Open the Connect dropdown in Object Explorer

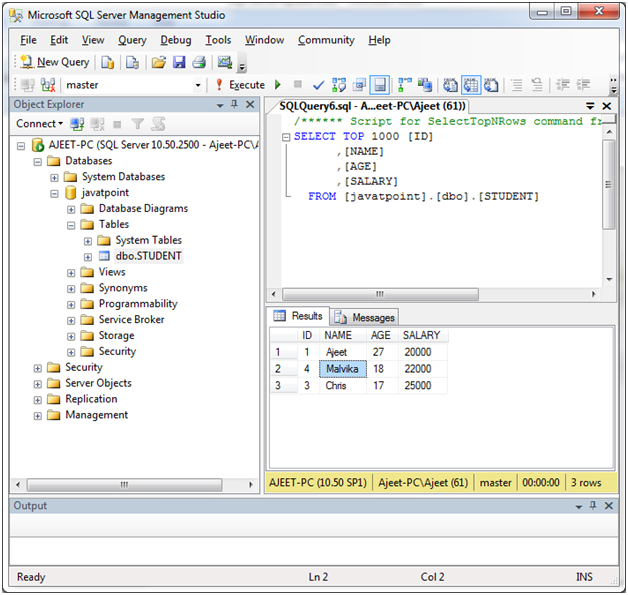[x=39, y=124]
